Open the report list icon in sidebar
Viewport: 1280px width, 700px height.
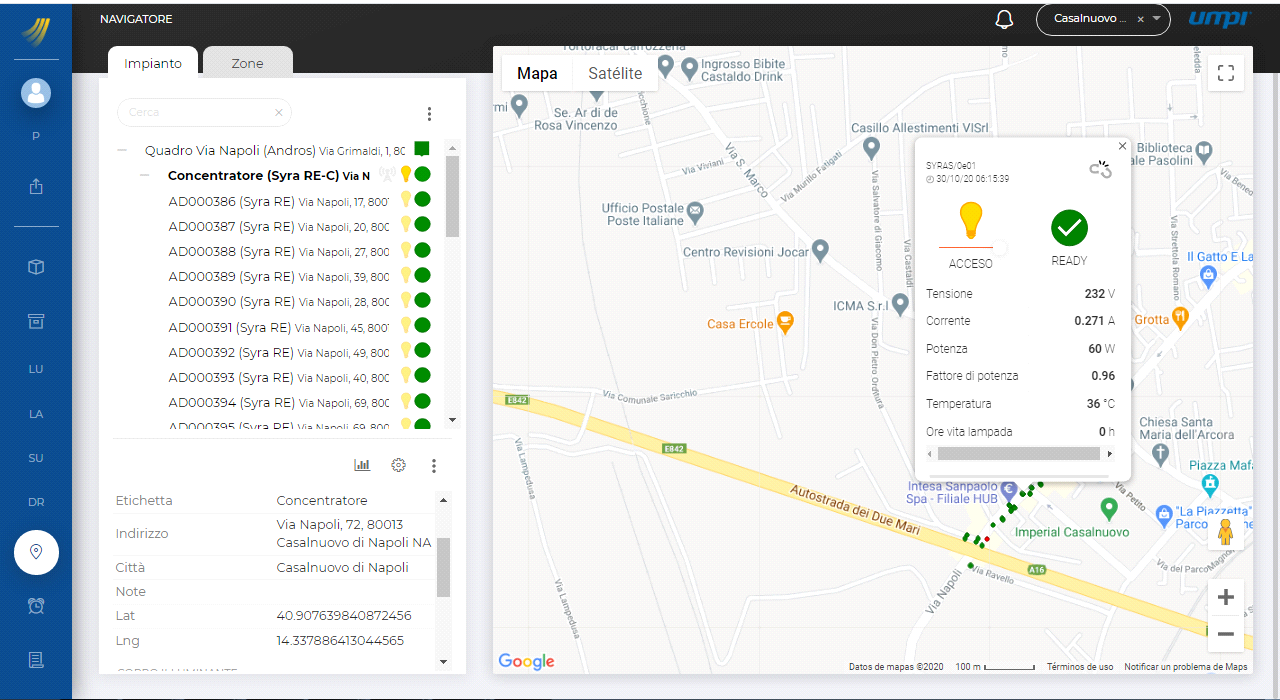coord(36,659)
